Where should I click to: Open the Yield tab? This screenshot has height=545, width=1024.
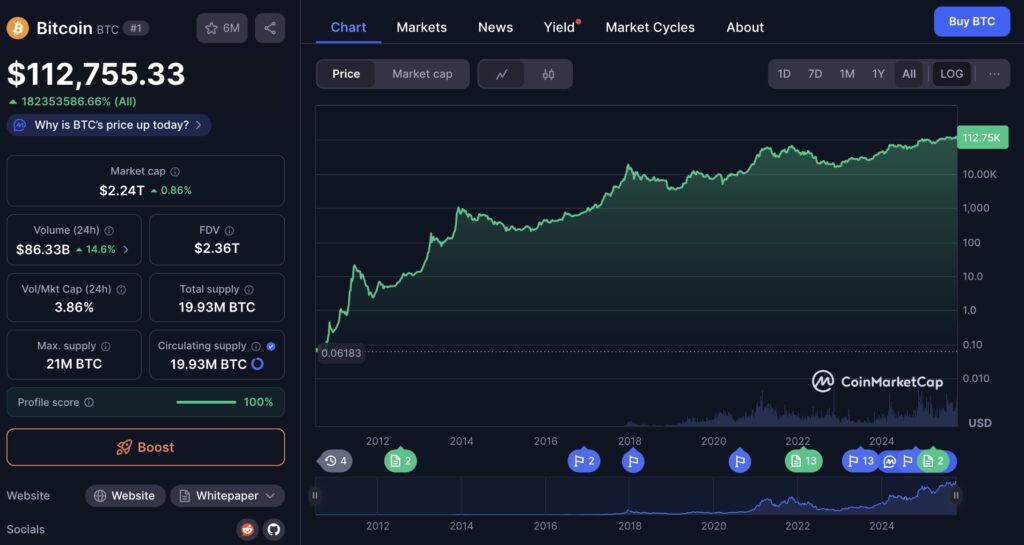coord(560,27)
